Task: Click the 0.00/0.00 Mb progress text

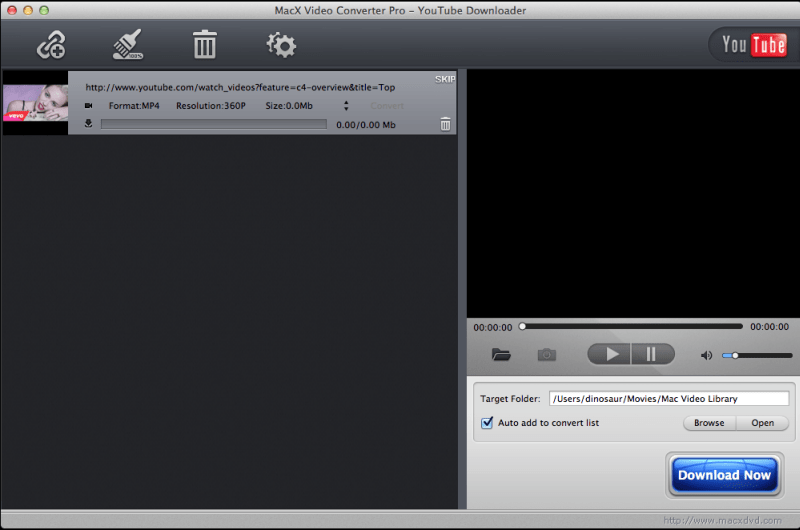Action: click(365, 124)
